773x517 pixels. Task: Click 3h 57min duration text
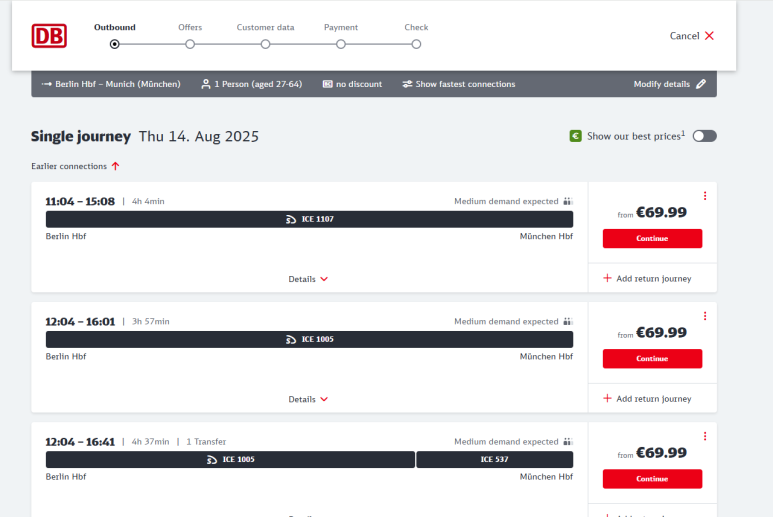coord(150,321)
